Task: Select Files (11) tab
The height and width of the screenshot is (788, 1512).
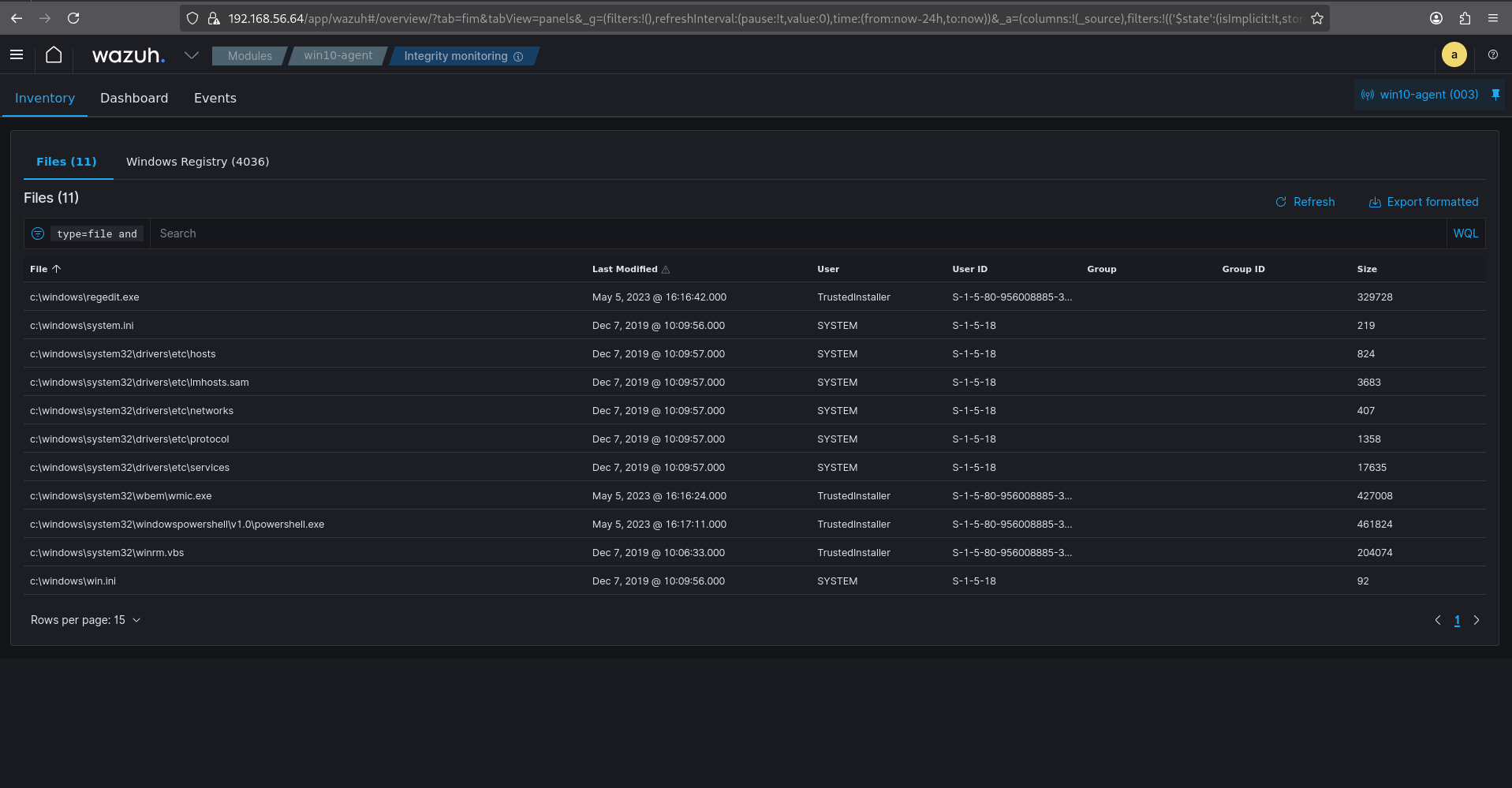Action: pyautogui.click(x=66, y=162)
